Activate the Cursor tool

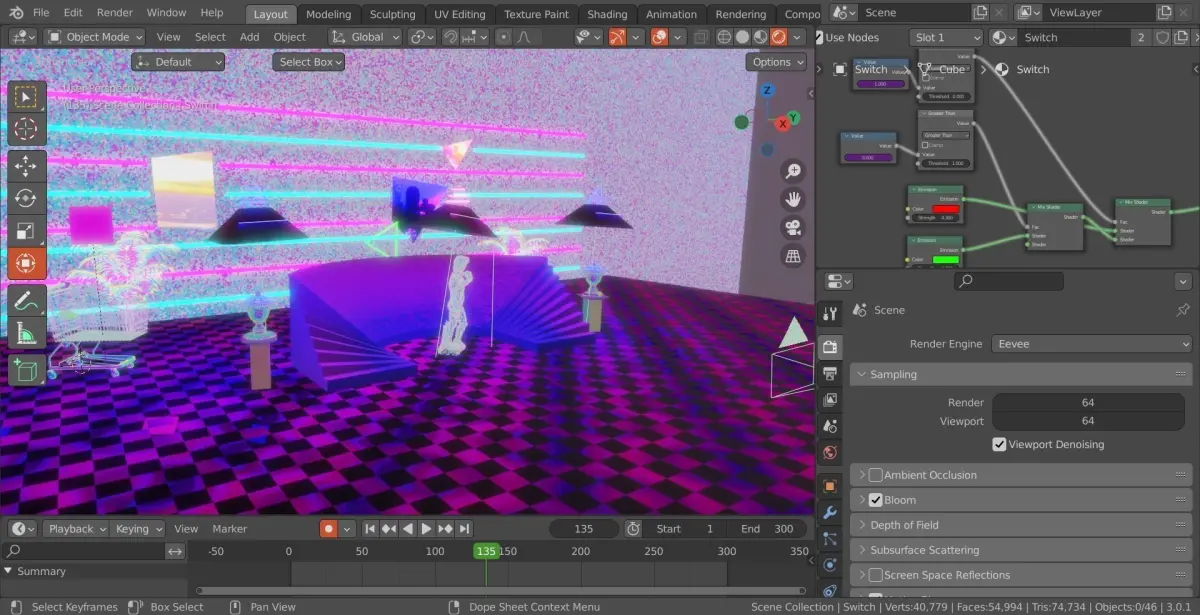point(26,129)
